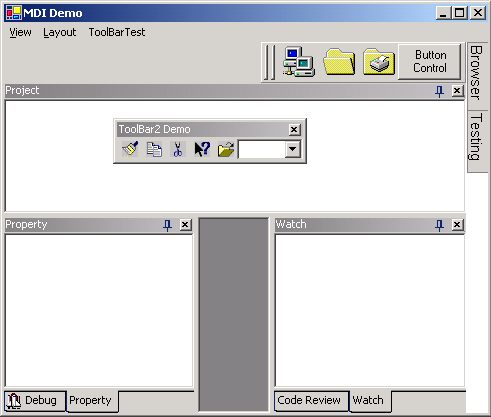This screenshot has height=417, width=491.
Task: Open the ToolBar2 Demo combo box dropdown
Action: (x=292, y=149)
